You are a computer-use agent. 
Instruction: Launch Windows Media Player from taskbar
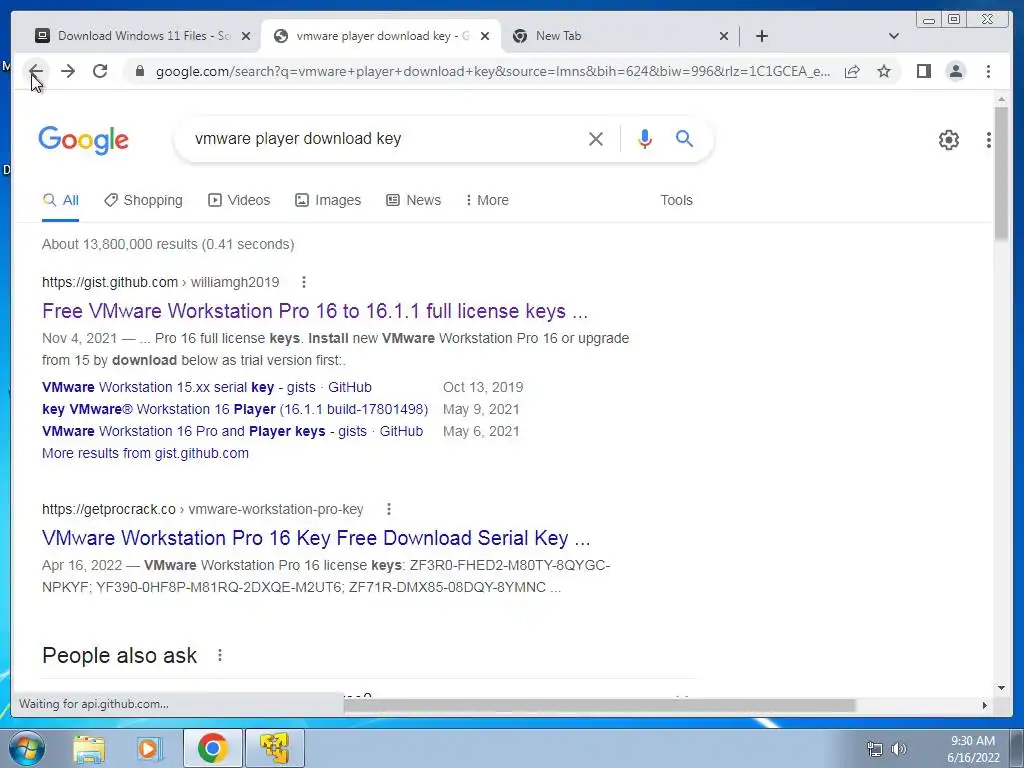point(149,748)
